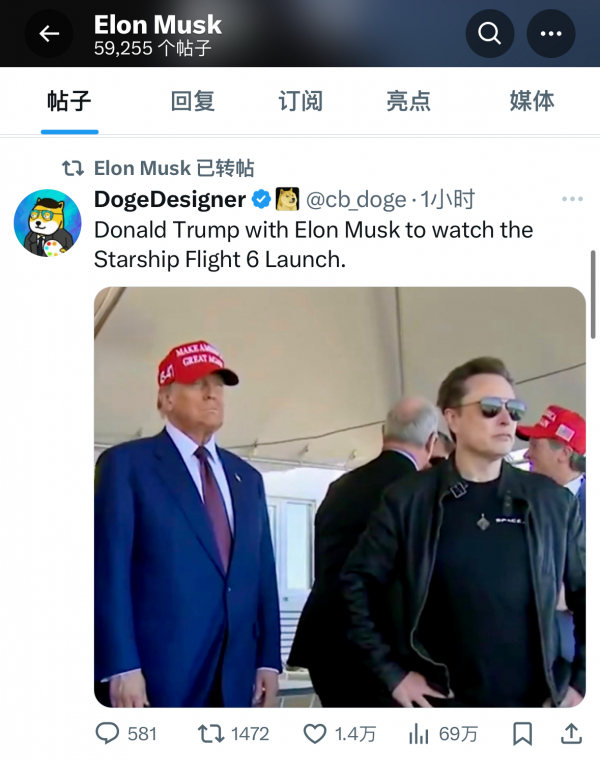Open the 亮点 tab
The image size is (600, 760).
click(408, 101)
